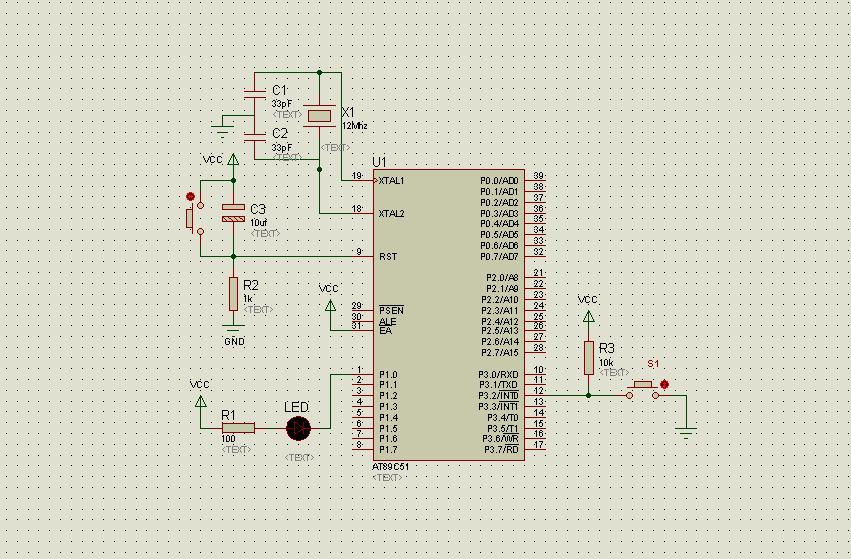Click the <TEXT> placeholder under the LED

(x=299, y=458)
